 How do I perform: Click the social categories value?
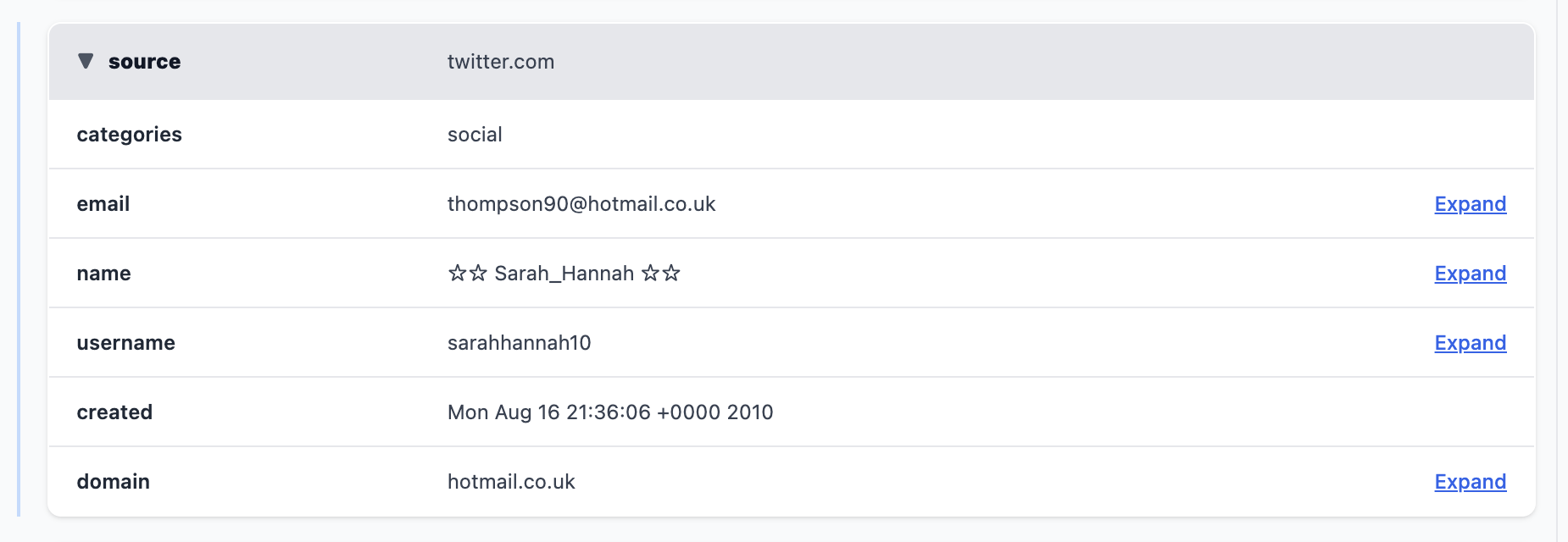[475, 135]
